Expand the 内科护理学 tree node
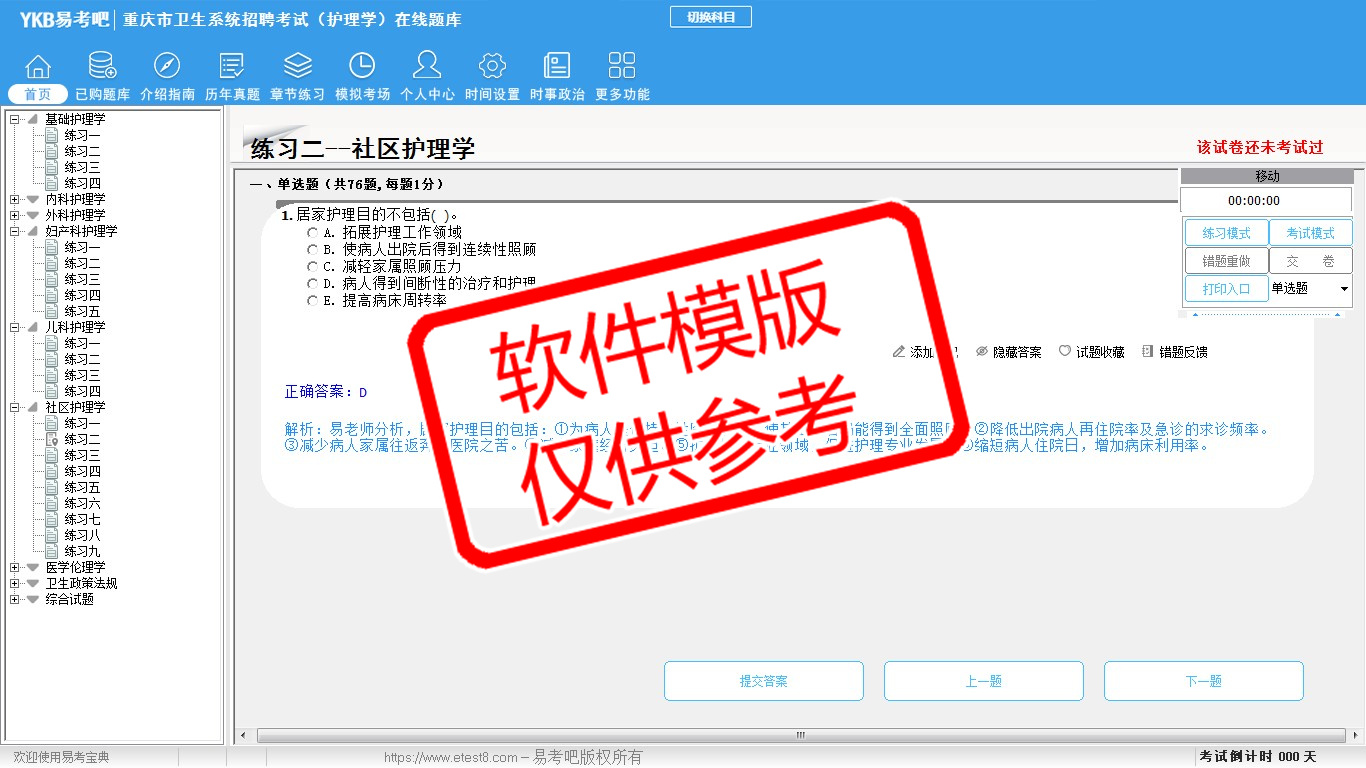 (14, 199)
